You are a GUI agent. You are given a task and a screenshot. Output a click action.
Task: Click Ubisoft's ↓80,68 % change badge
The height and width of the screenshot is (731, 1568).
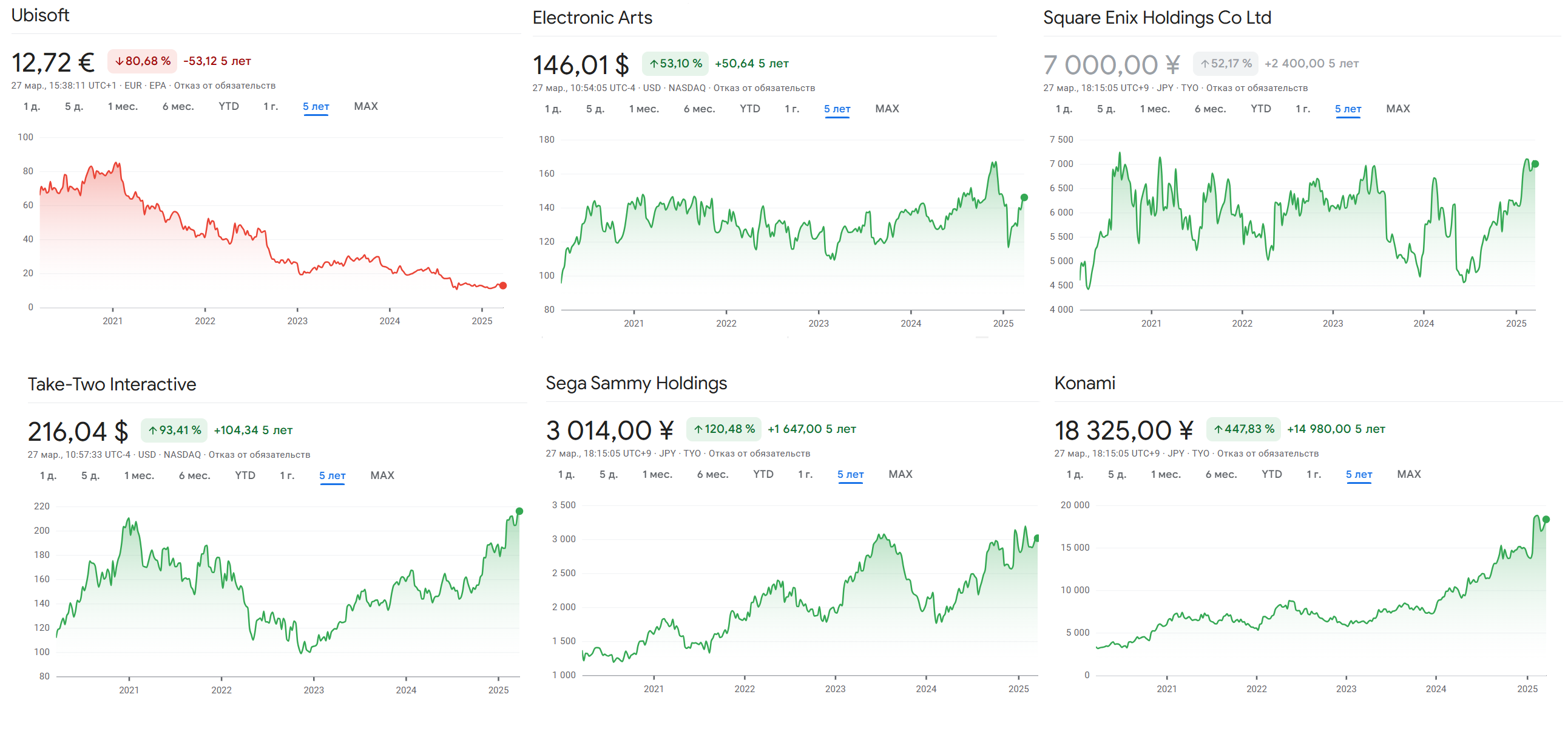click(x=143, y=61)
